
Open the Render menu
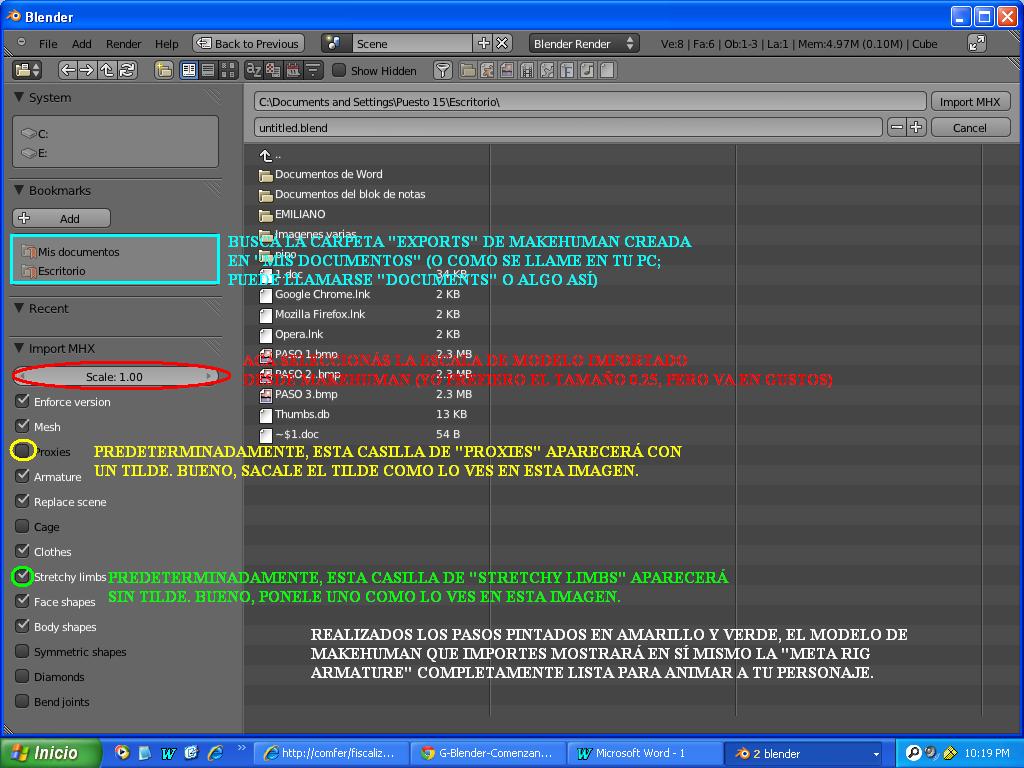(123, 44)
